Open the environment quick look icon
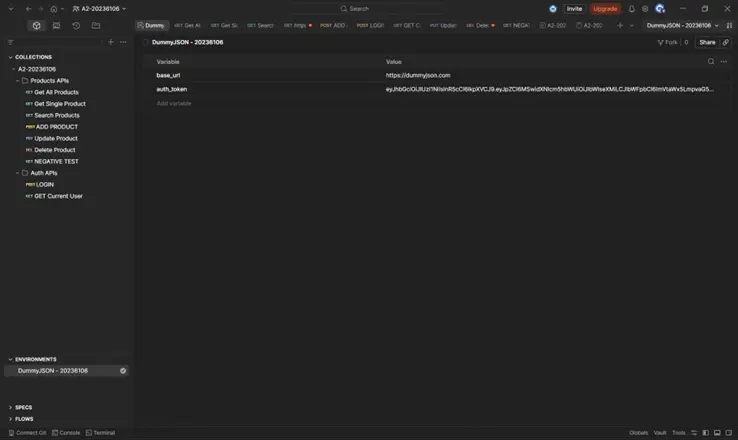 coord(729,25)
